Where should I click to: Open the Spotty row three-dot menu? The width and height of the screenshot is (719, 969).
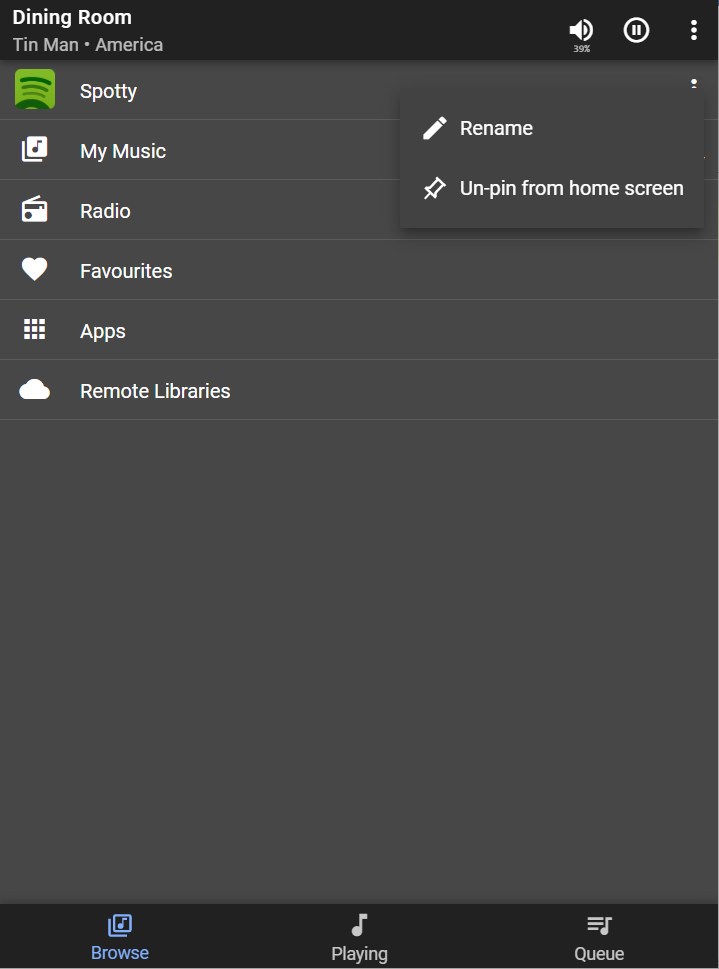point(693,82)
